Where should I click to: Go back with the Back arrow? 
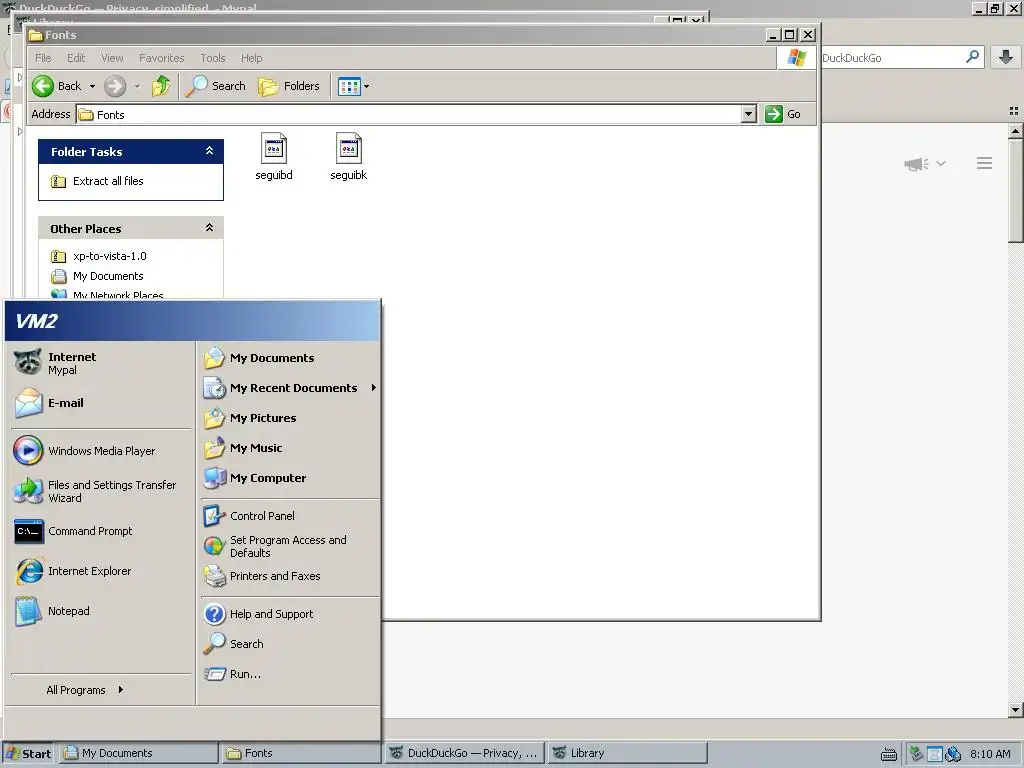pyautogui.click(x=56, y=86)
